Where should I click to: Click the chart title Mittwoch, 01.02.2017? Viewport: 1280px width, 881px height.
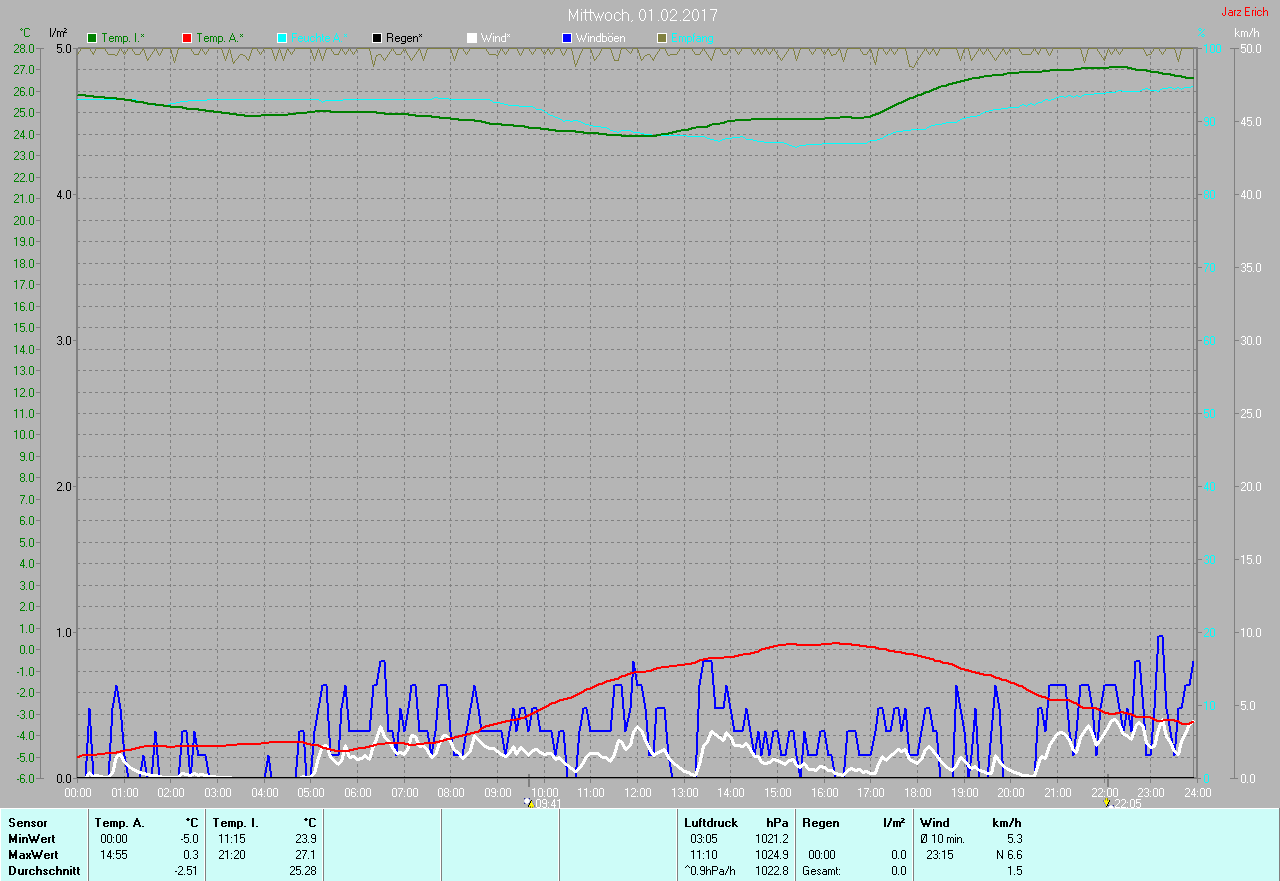(x=642, y=15)
